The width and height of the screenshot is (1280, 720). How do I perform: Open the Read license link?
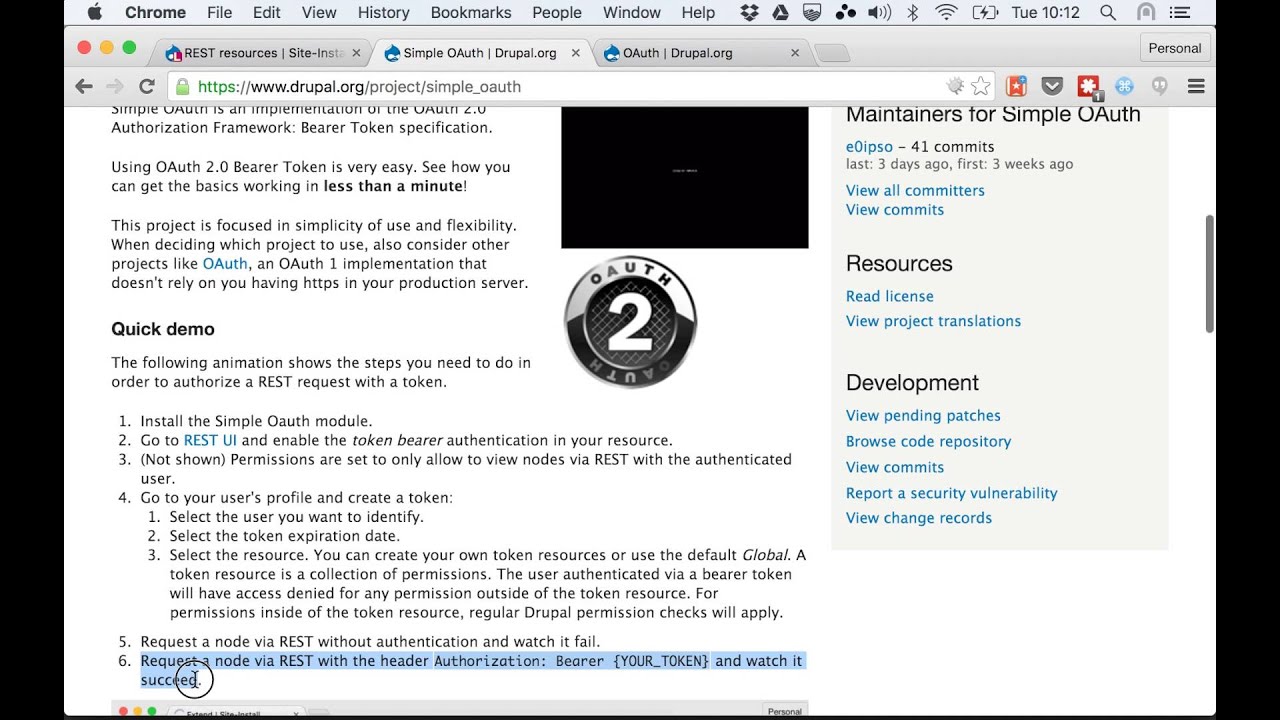coord(890,296)
